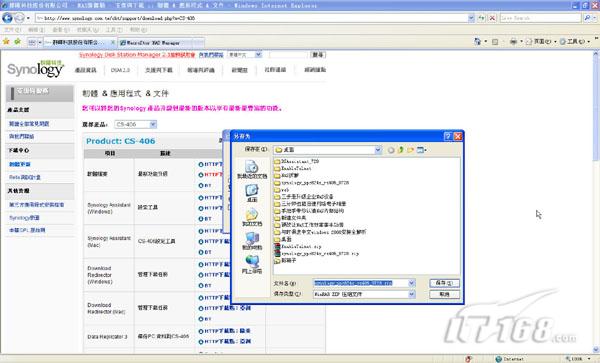Click the Feeds icon in IE command bar
The width and height of the screenshot is (600, 363).
tap(495, 42)
